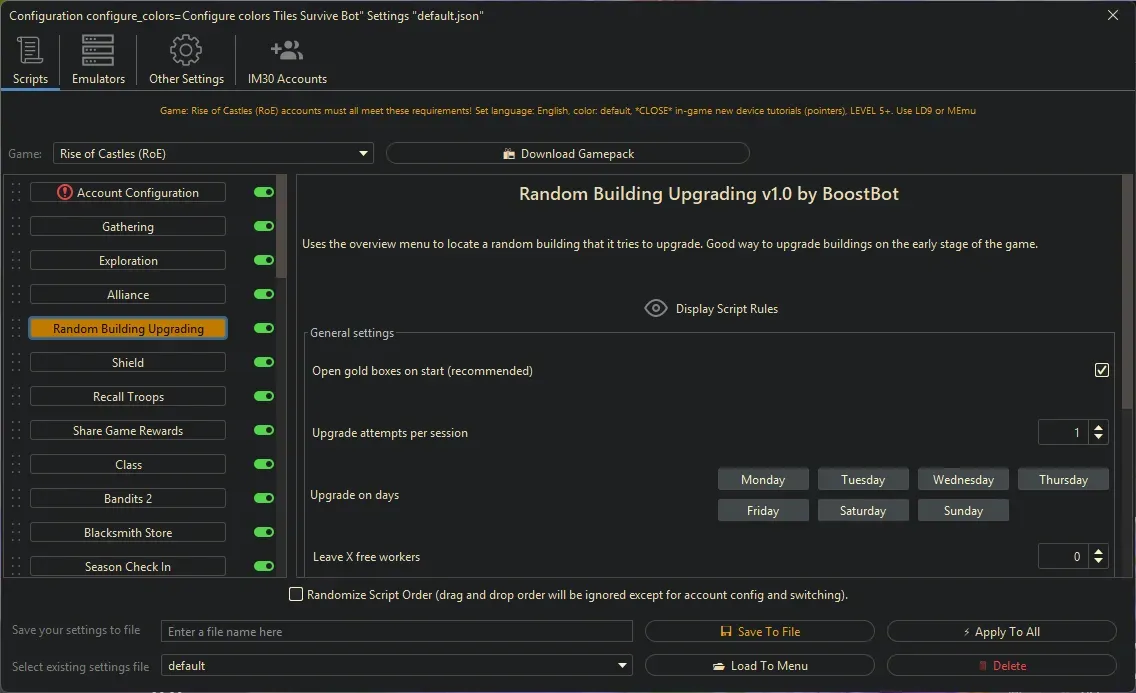The image size is (1136, 693).
Task: Click drag handle beside Random Building Upgrading
Action: 16,328
